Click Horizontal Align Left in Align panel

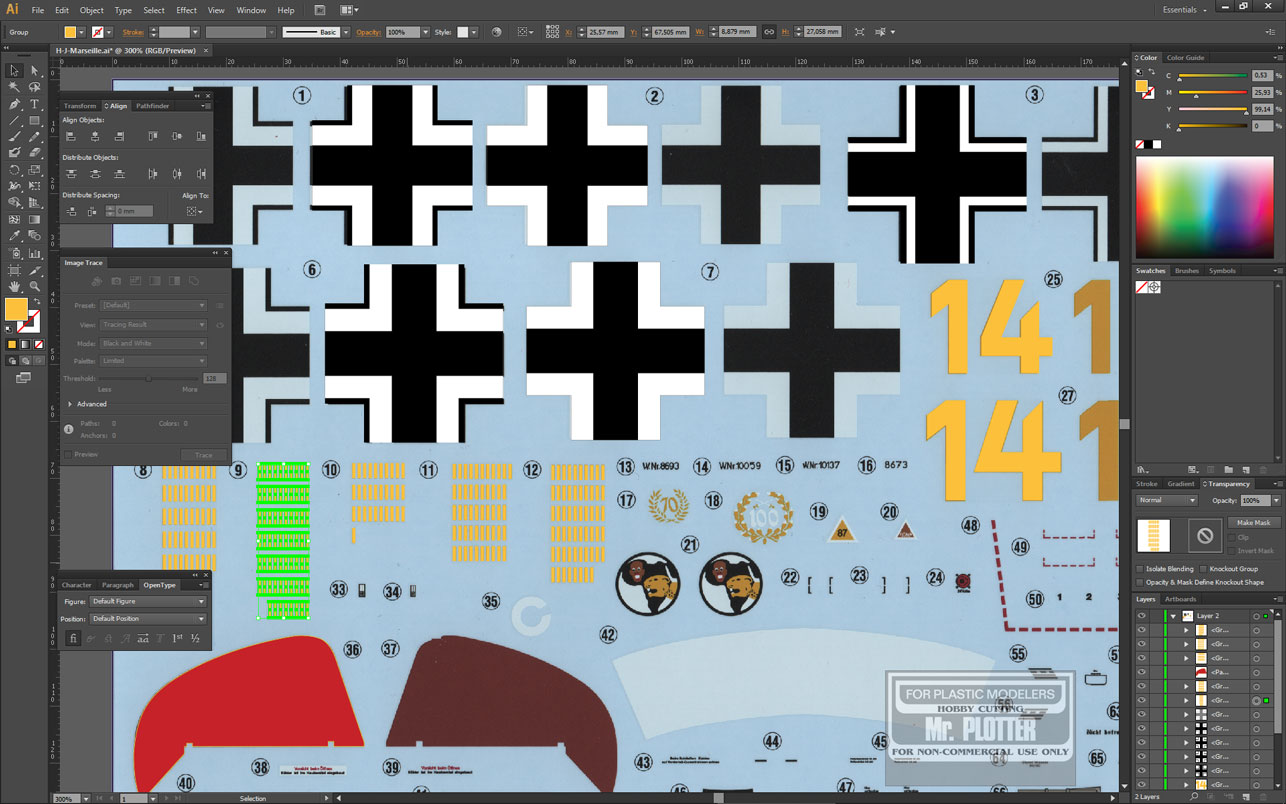[x=71, y=136]
